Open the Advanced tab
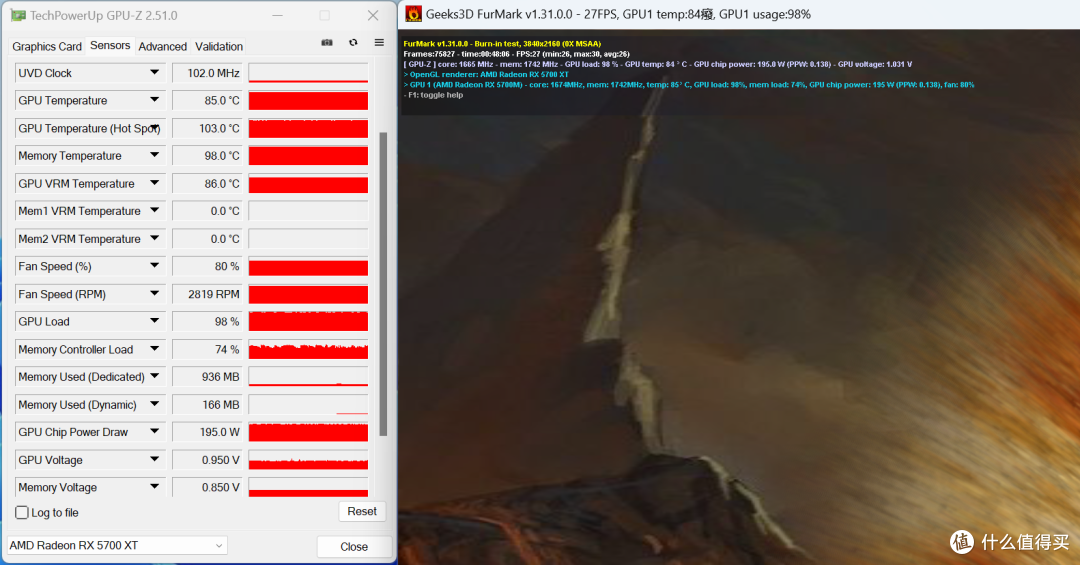This screenshot has height=565, width=1080. tap(162, 47)
